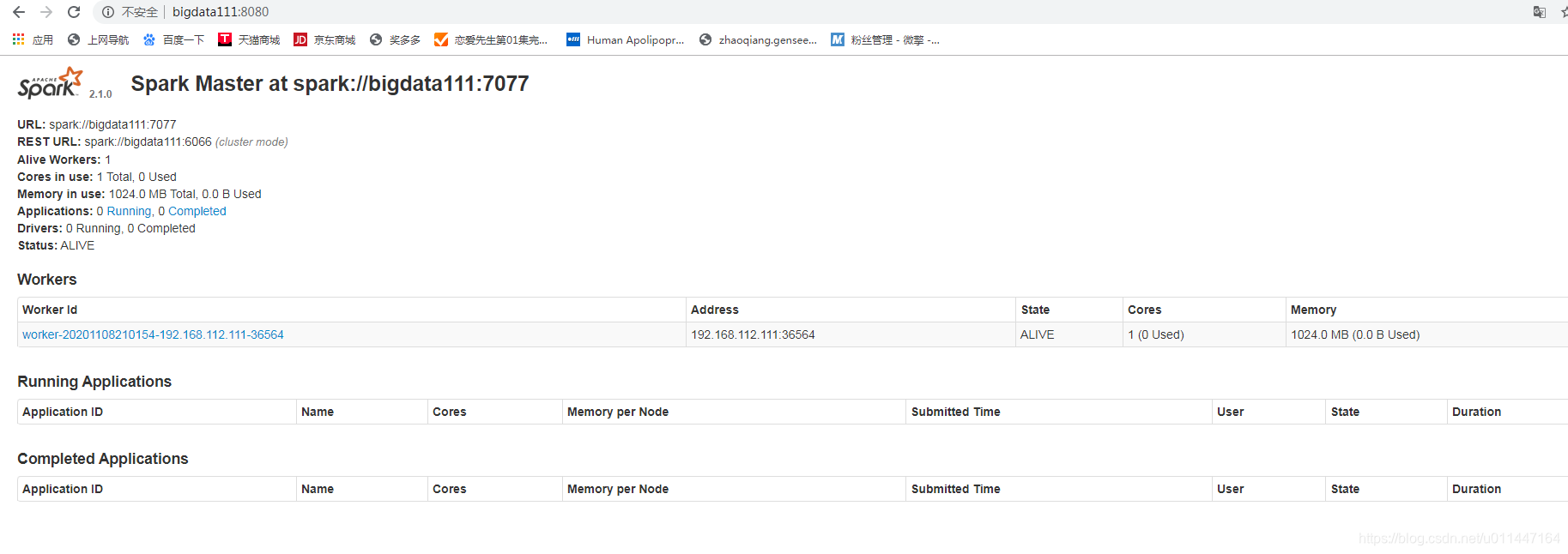
Task: Click the Apache Spark logo
Action: click(51, 83)
